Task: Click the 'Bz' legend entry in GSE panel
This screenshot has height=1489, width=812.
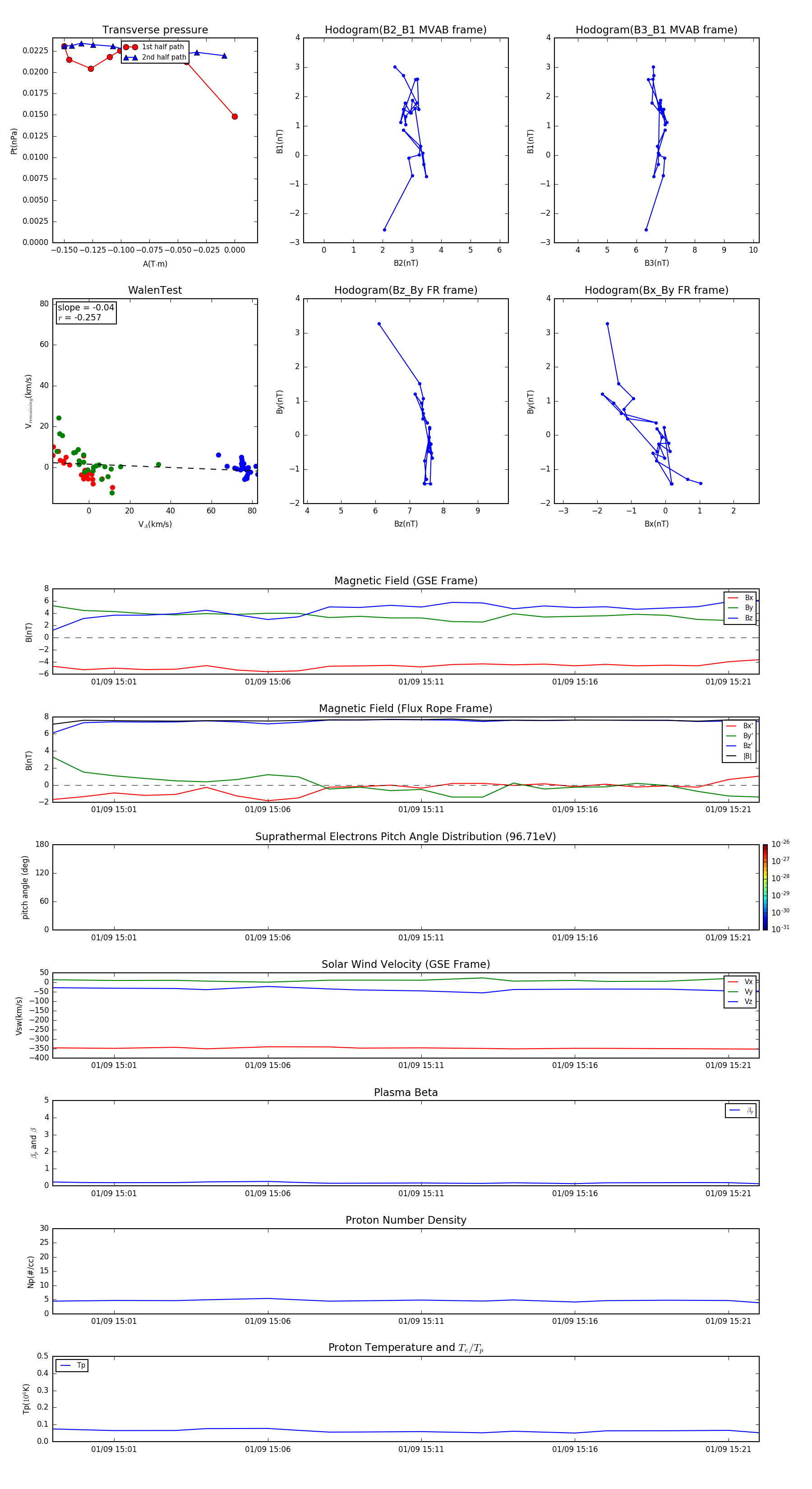Action: (740, 618)
